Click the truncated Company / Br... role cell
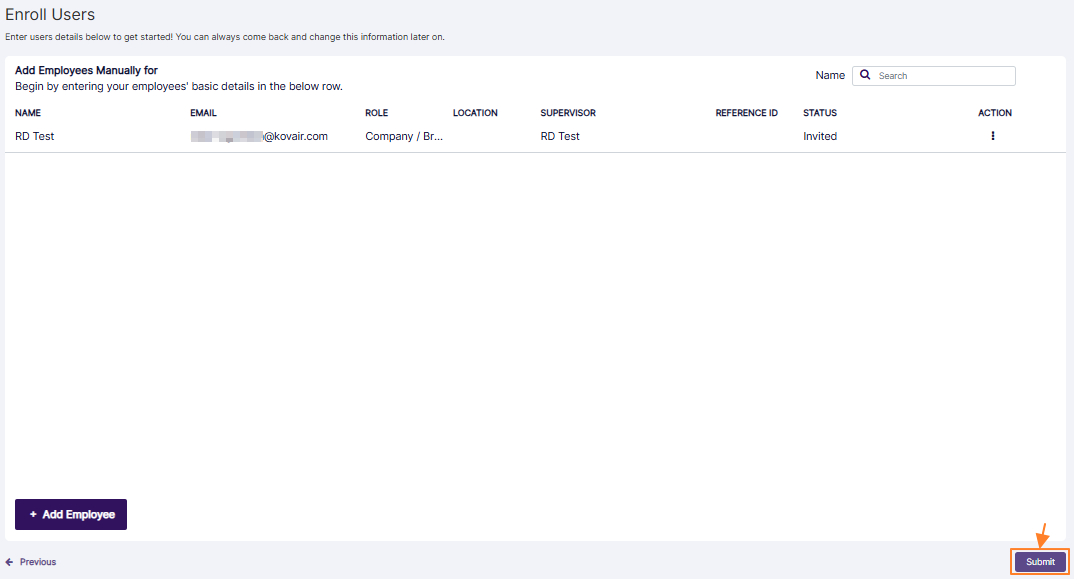Image resolution: width=1074 pixels, height=579 pixels. (x=404, y=136)
